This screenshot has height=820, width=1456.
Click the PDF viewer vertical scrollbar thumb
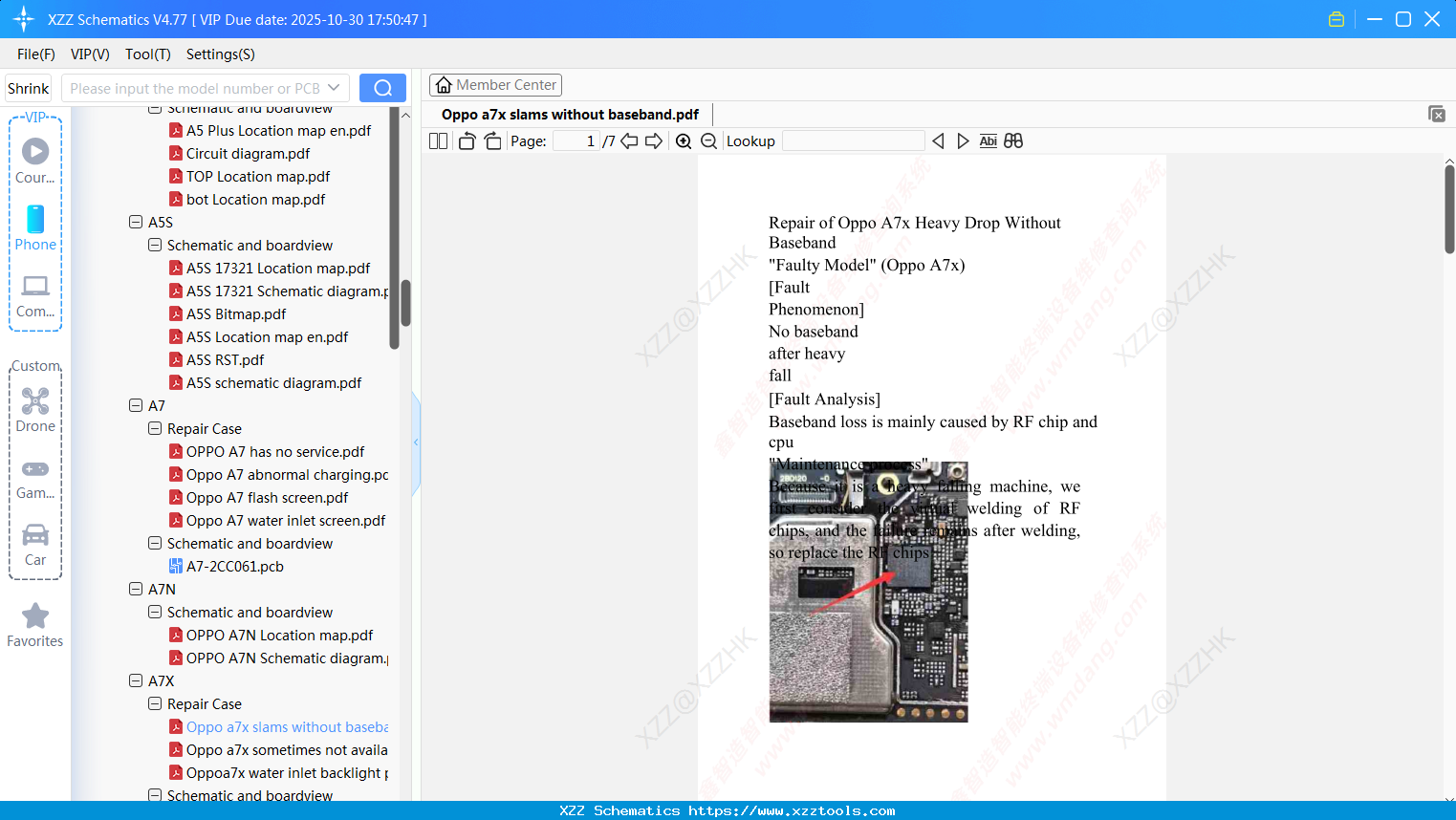[1449, 209]
